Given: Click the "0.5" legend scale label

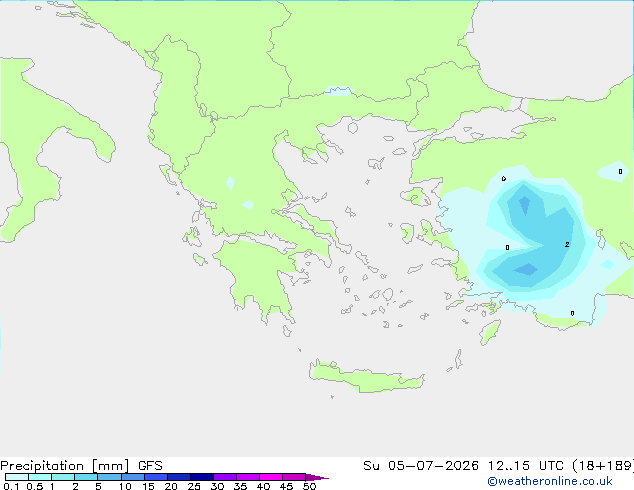Looking at the screenshot, I should click(x=35, y=486).
